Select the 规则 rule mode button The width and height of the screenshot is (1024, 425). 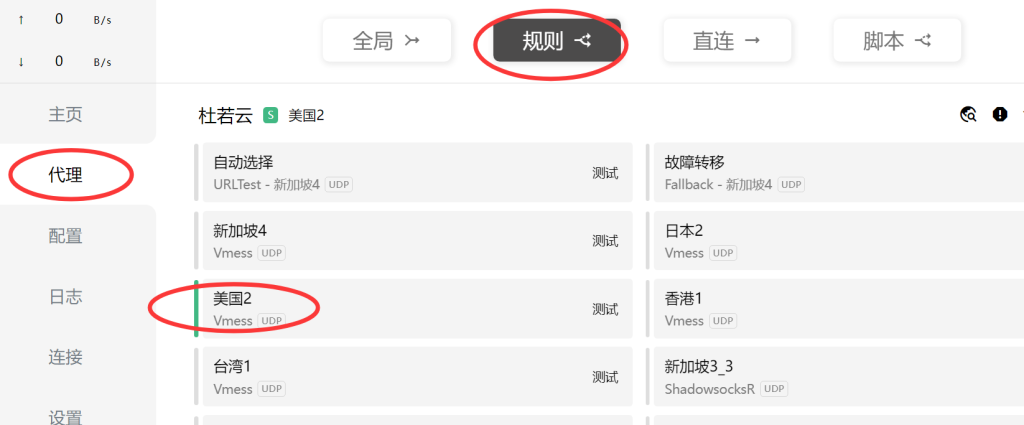click(556, 40)
